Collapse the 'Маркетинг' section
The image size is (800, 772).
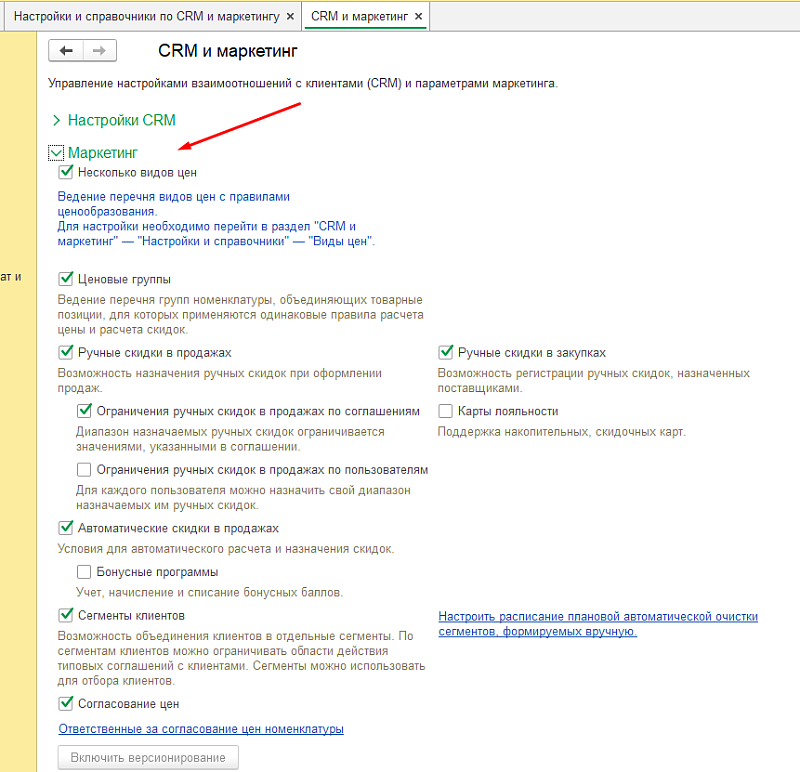click(x=56, y=153)
